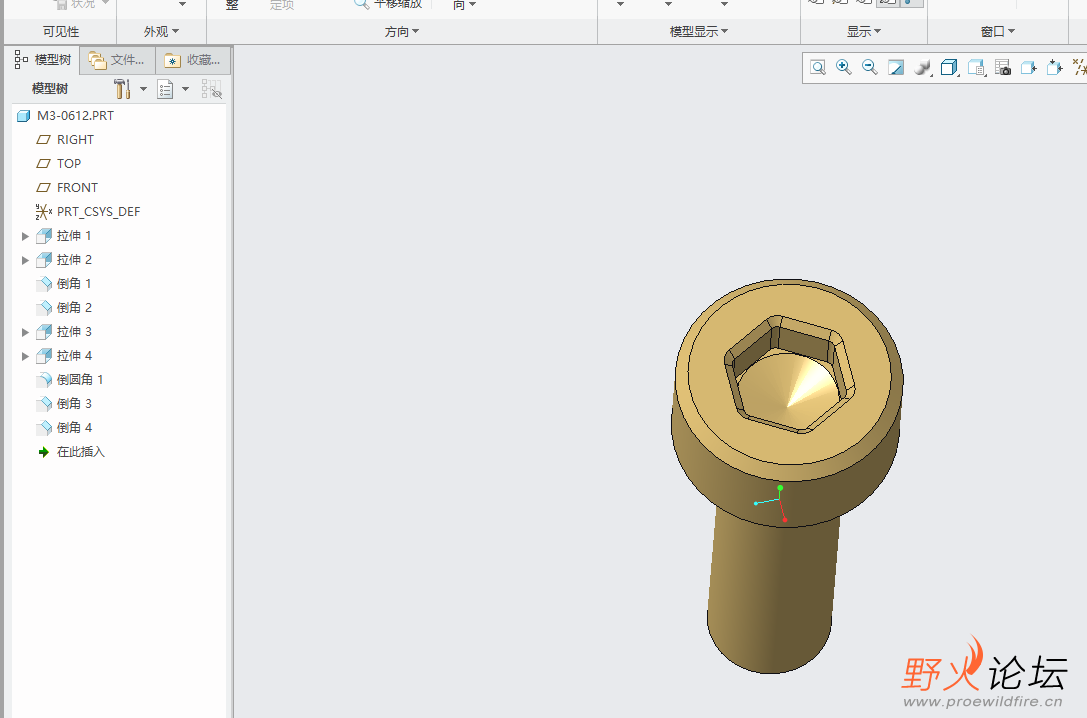Click the Refit zoom-to-fit icon
Image resolution: width=1087 pixels, height=718 pixels.
(818, 67)
